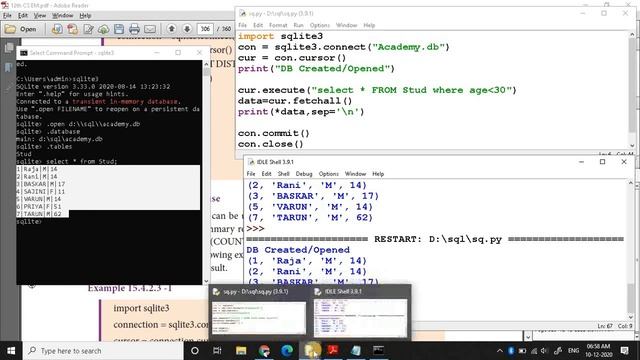Click 'DB Created/Opened' output in IDLE Shell

click(x=298, y=250)
